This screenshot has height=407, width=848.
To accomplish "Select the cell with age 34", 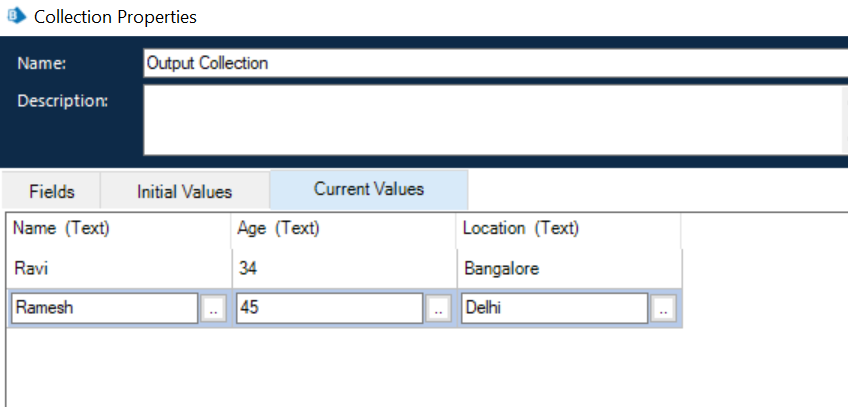I will tap(249, 269).
